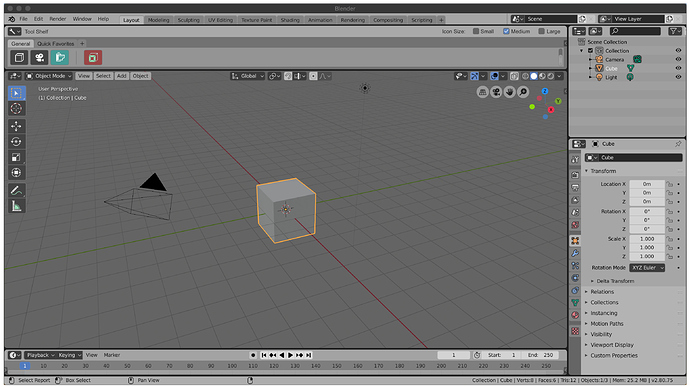The image size is (690, 387).
Task: Expand the Relations panel
Action: pos(602,292)
